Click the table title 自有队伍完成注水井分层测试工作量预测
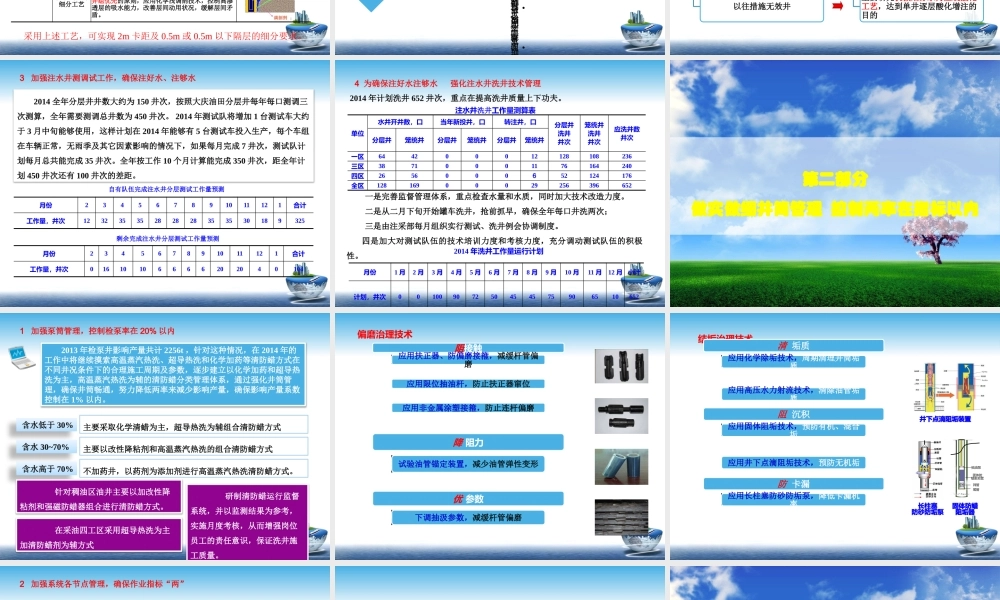The width and height of the screenshot is (1000, 600). (x=166, y=189)
